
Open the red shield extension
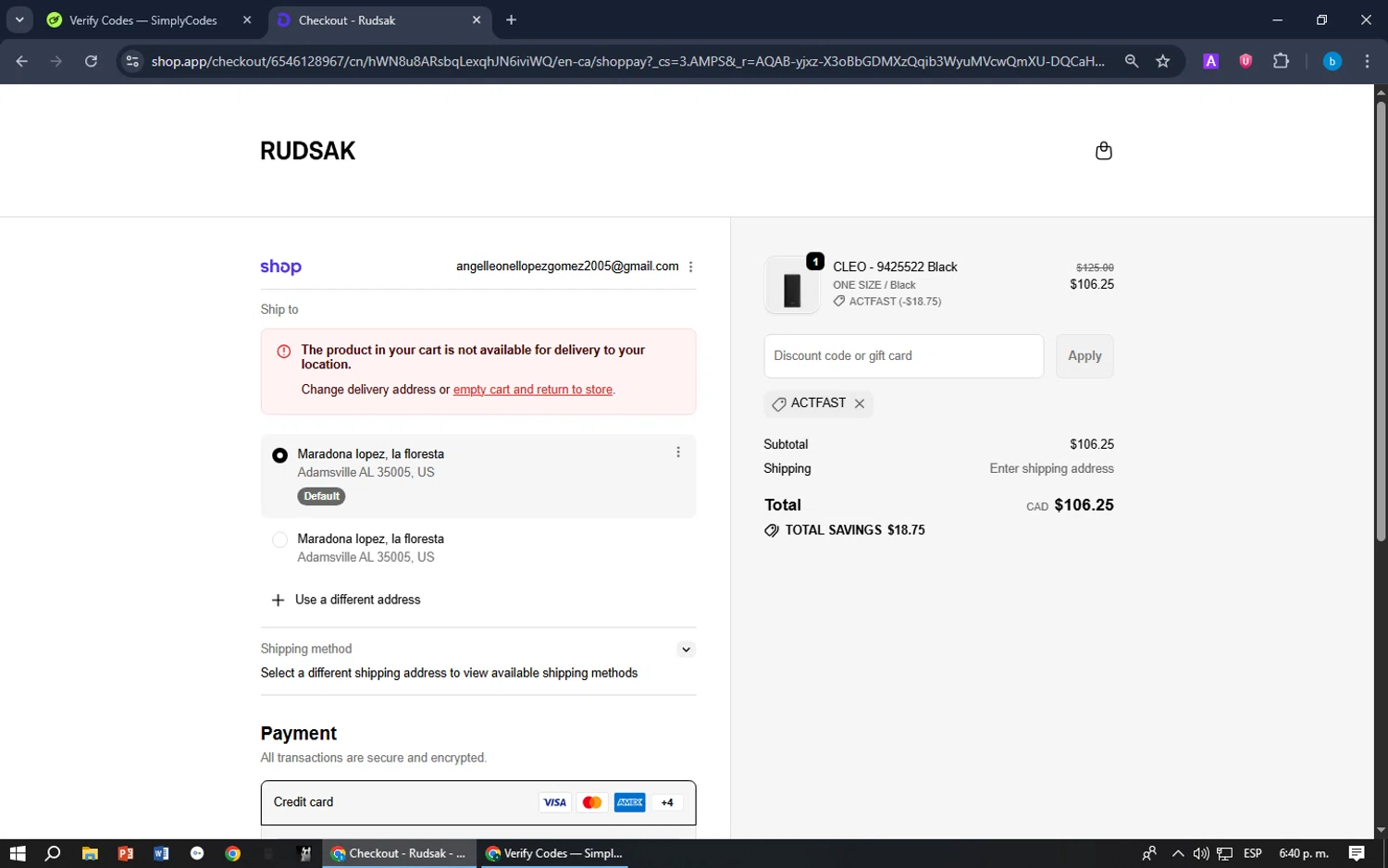(1245, 61)
